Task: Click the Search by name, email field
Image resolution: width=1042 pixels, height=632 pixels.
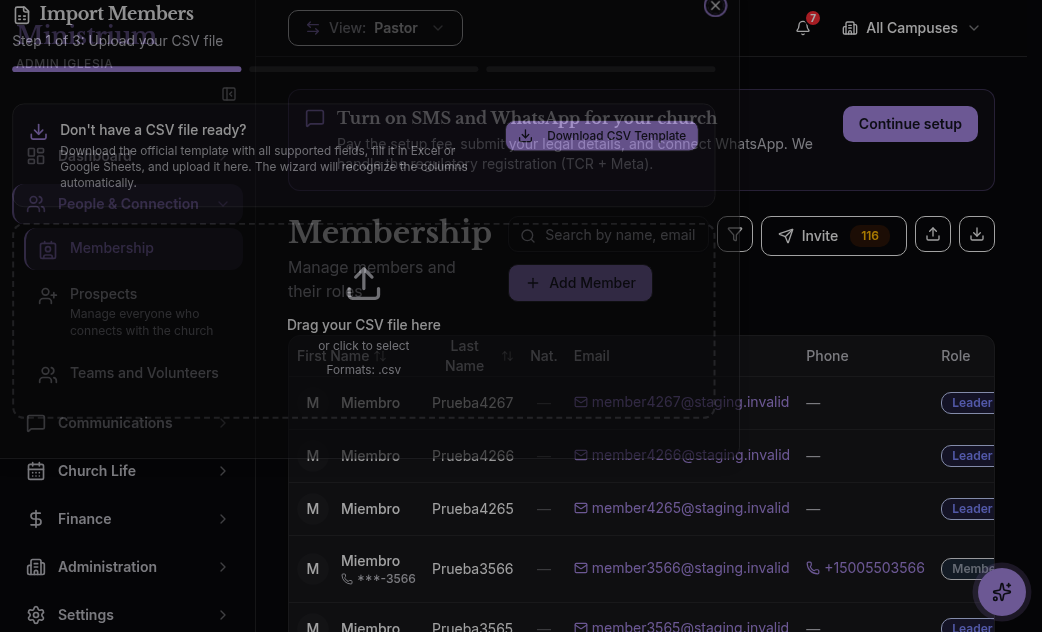Action: [608, 235]
